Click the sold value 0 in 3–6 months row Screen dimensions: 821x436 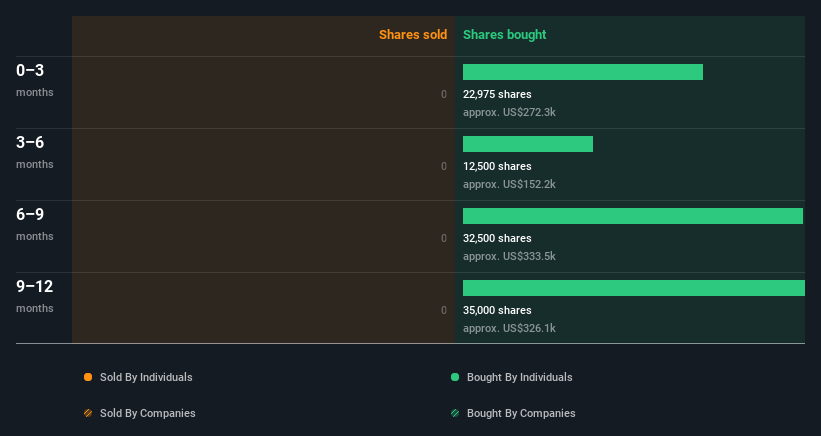click(x=444, y=166)
